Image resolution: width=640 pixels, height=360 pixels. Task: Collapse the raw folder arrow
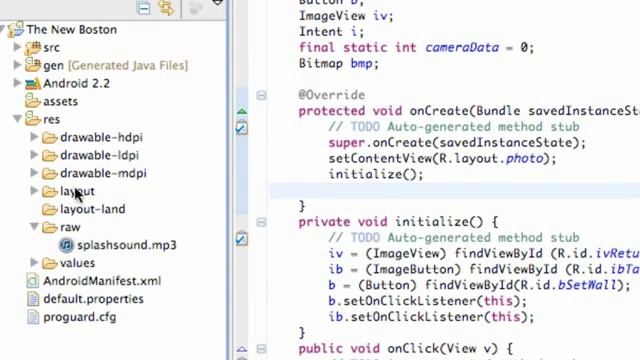click(x=34, y=227)
